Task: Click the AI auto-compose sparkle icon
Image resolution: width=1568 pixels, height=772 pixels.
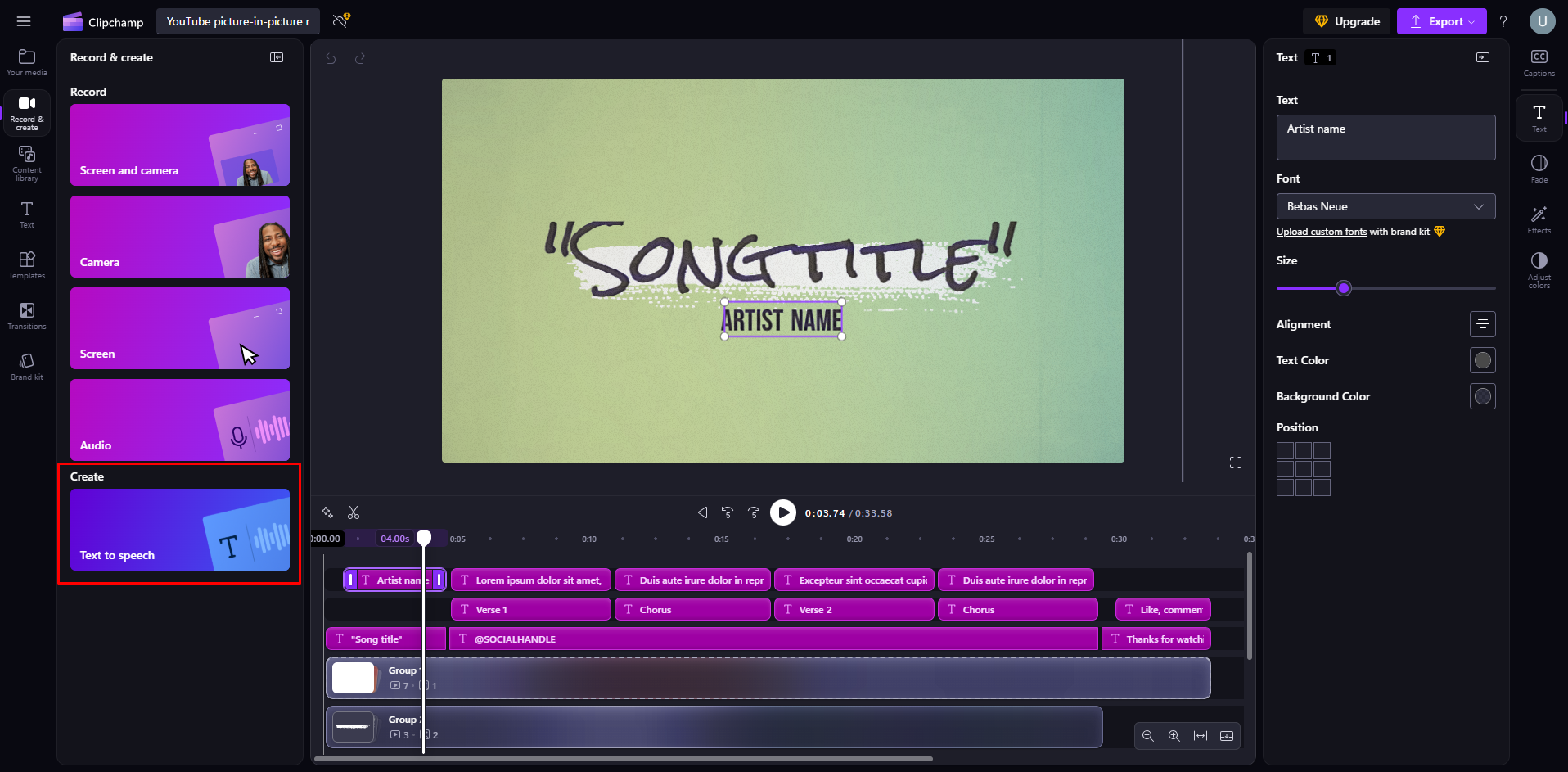Action: click(x=327, y=512)
